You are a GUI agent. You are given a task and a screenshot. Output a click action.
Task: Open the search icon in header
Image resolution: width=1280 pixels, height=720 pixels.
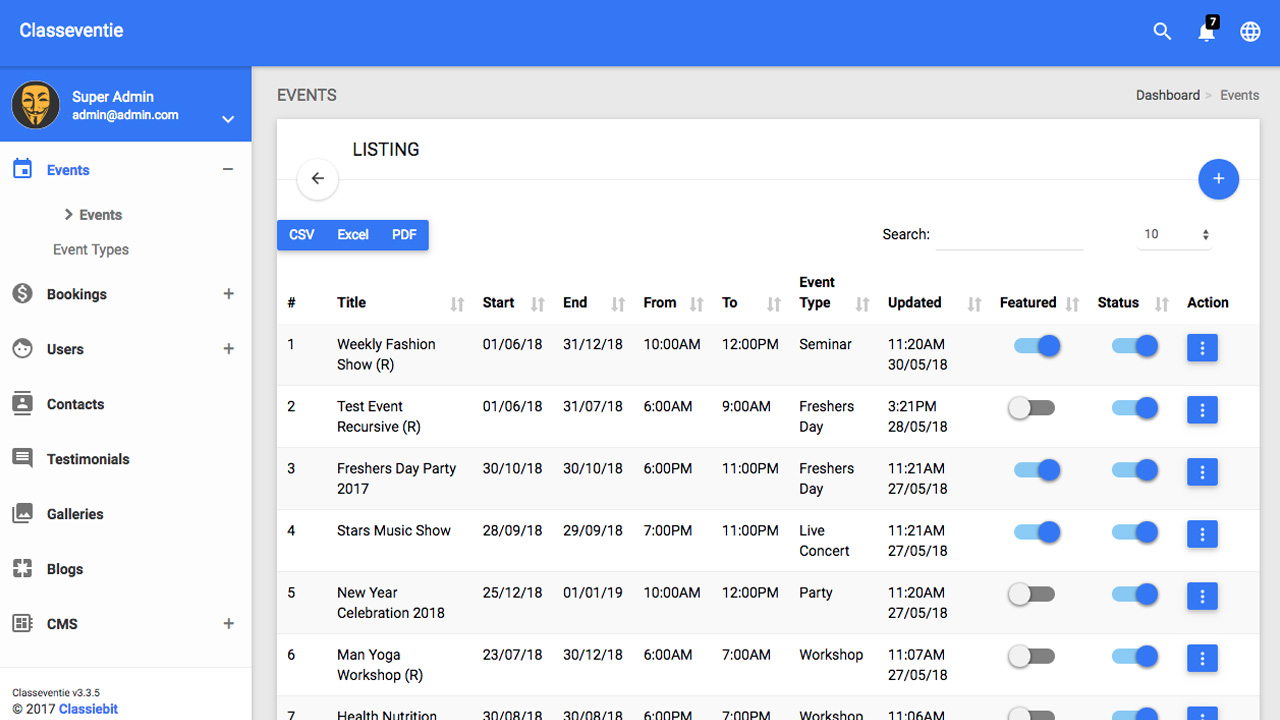pyautogui.click(x=1162, y=31)
